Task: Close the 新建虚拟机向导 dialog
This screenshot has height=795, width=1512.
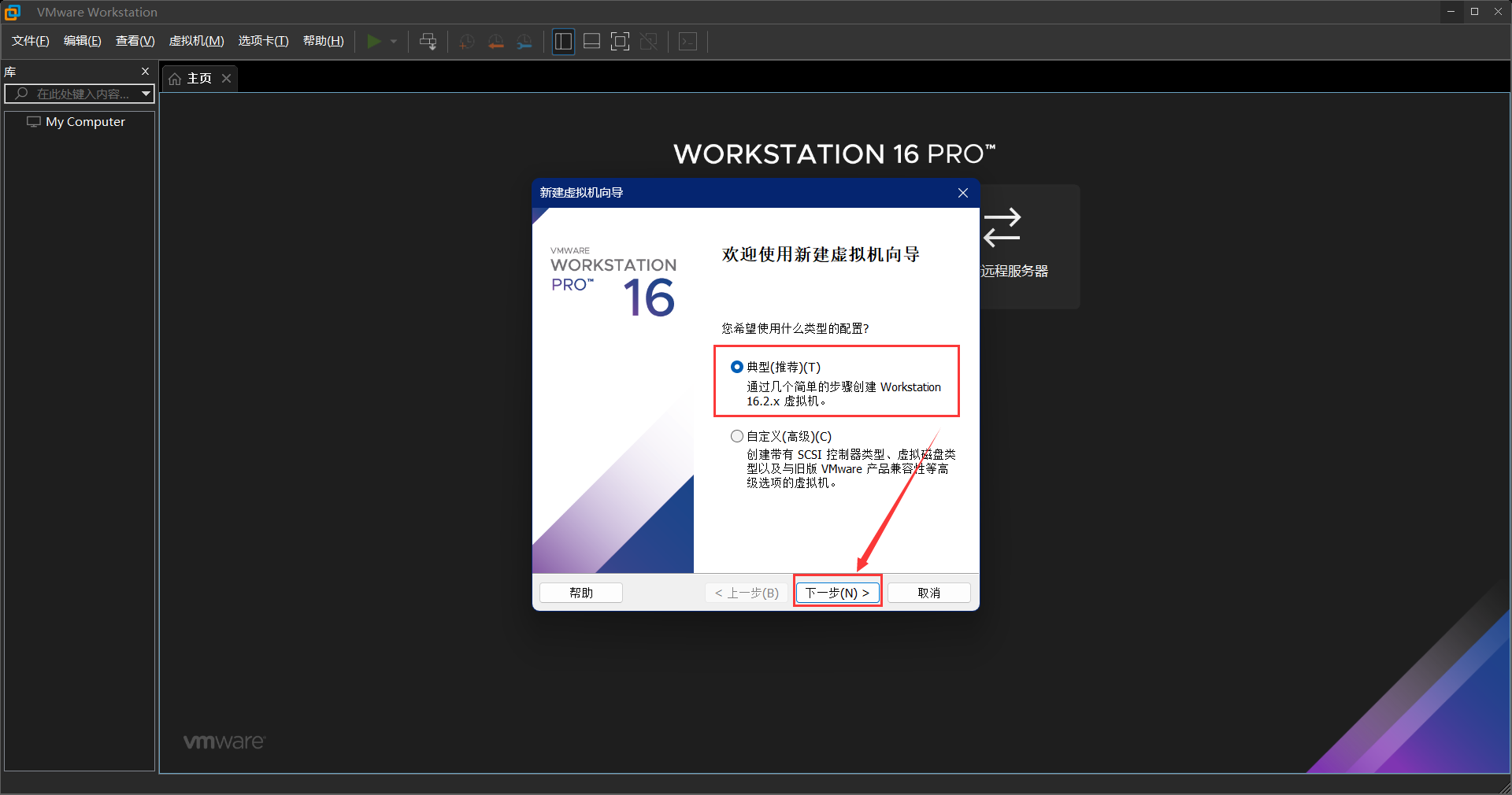Action: (963, 193)
